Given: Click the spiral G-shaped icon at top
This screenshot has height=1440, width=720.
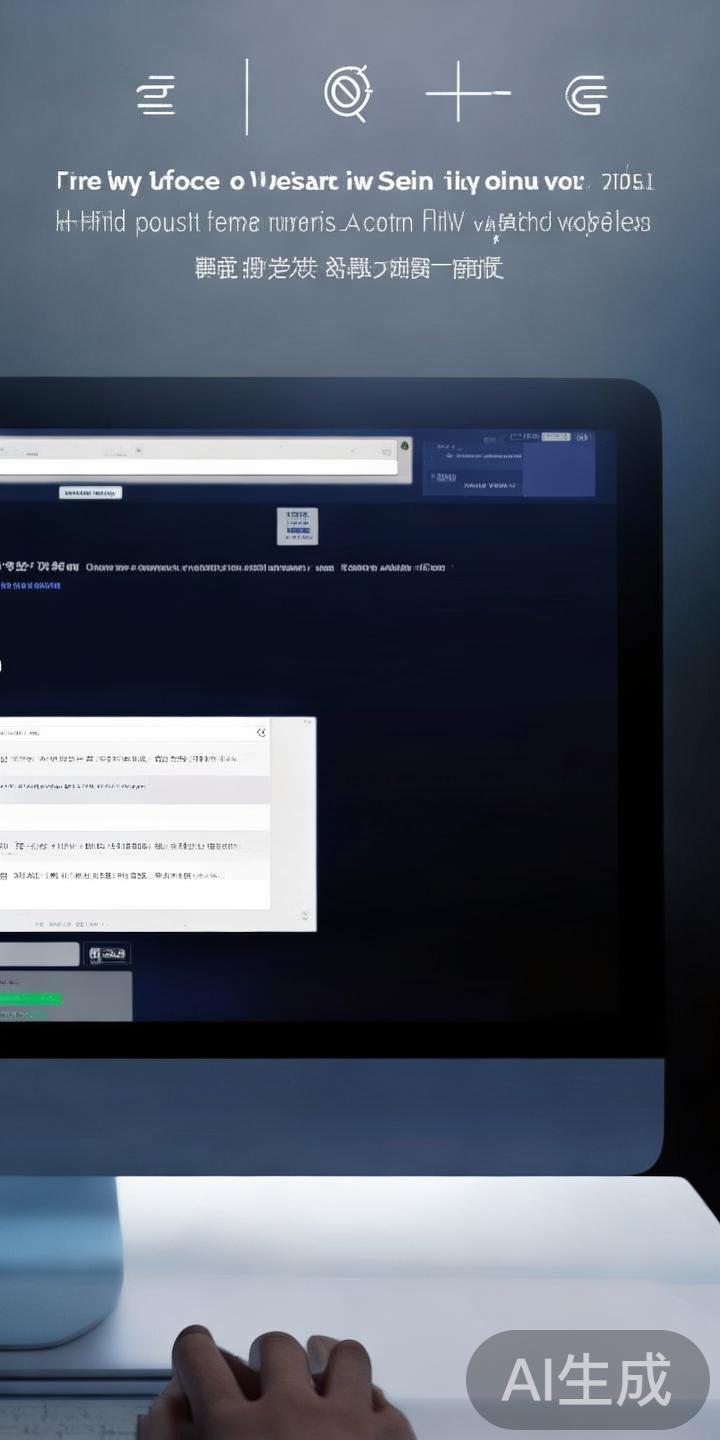Looking at the screenshot, I should 586,97.
